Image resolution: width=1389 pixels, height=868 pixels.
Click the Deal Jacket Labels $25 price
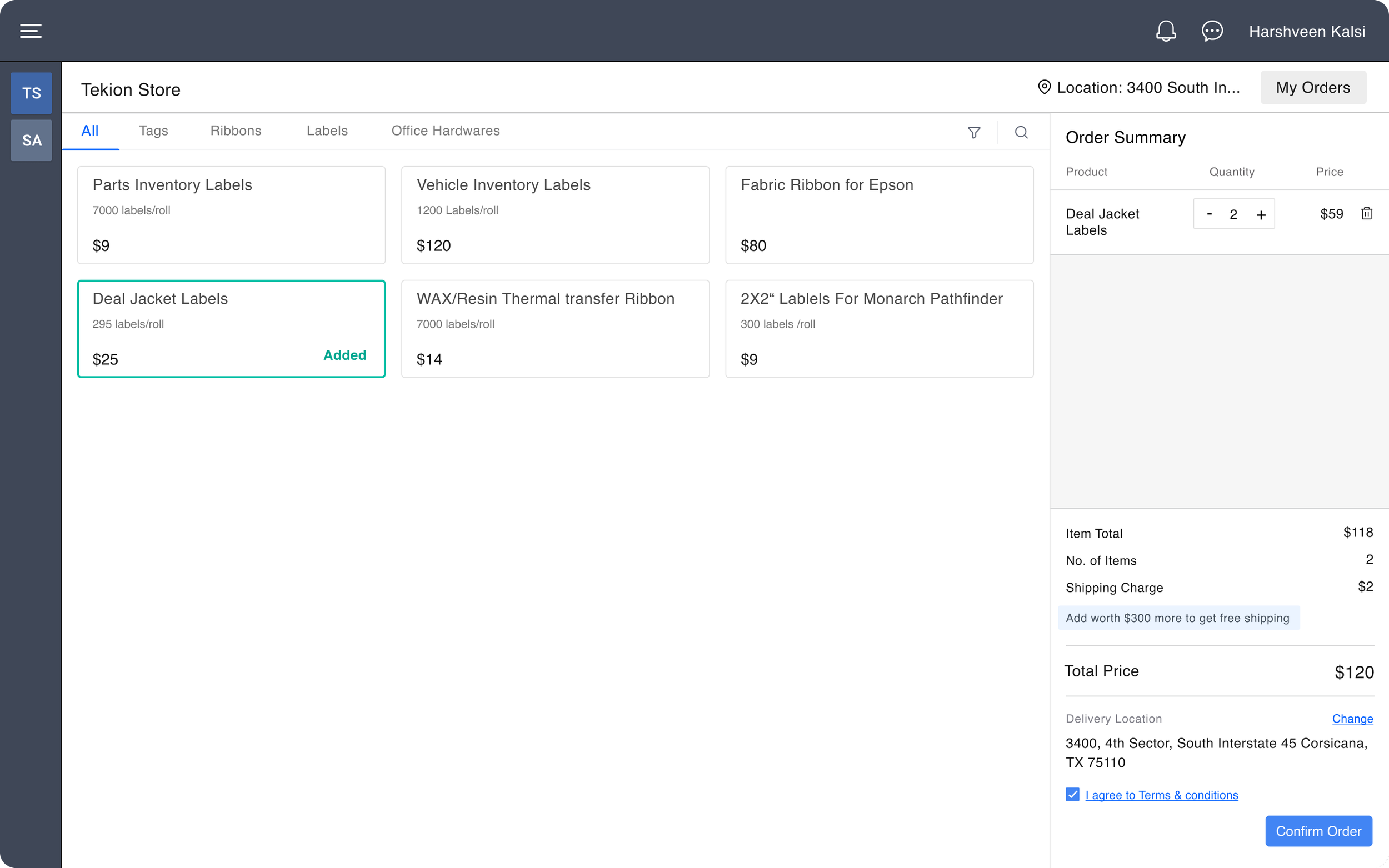click(105, 359)
